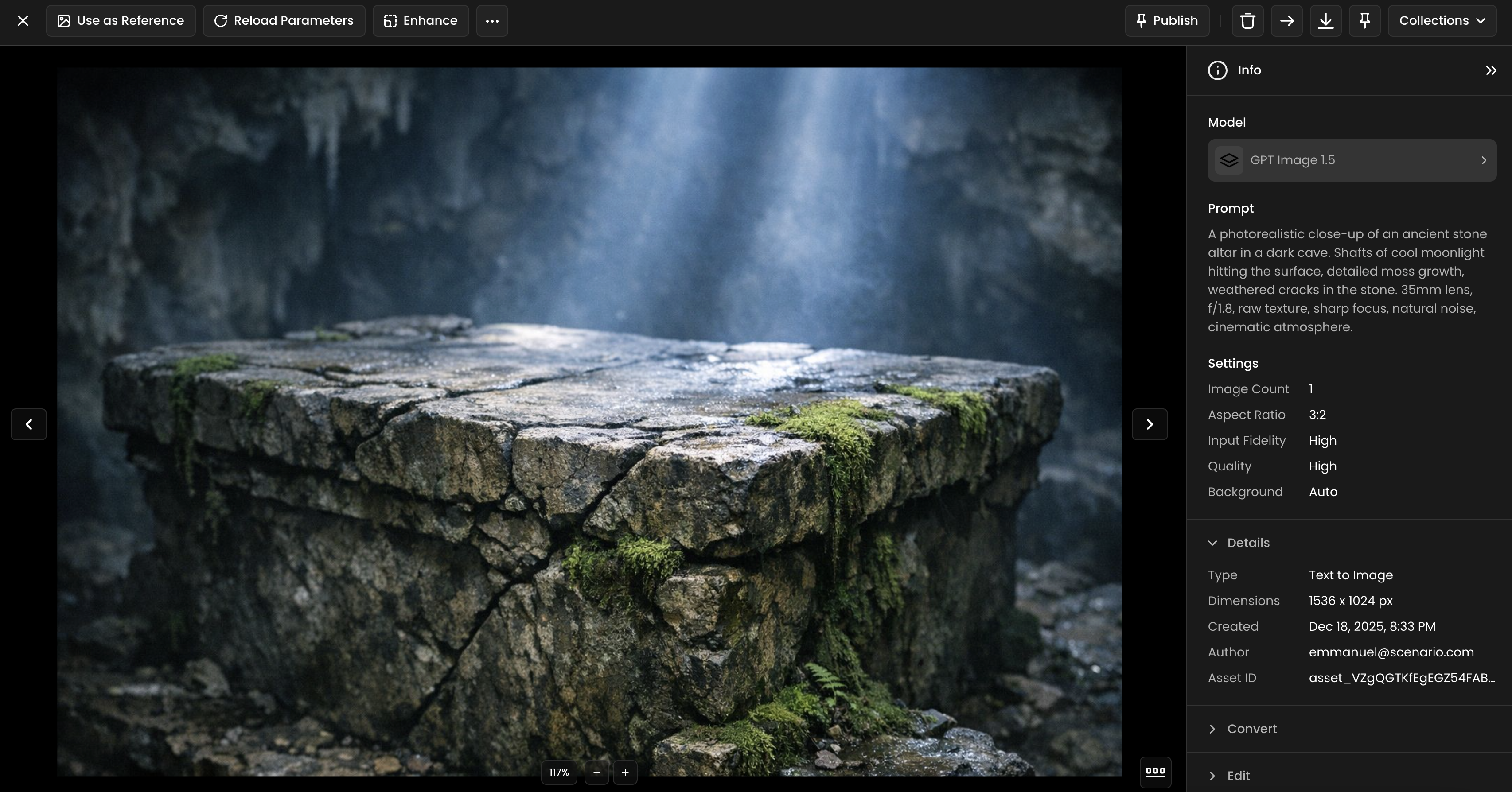This screenshot has width=1512, height=792.
Task: Click the right arrow send icon
Action: (x=1286, y=21)
